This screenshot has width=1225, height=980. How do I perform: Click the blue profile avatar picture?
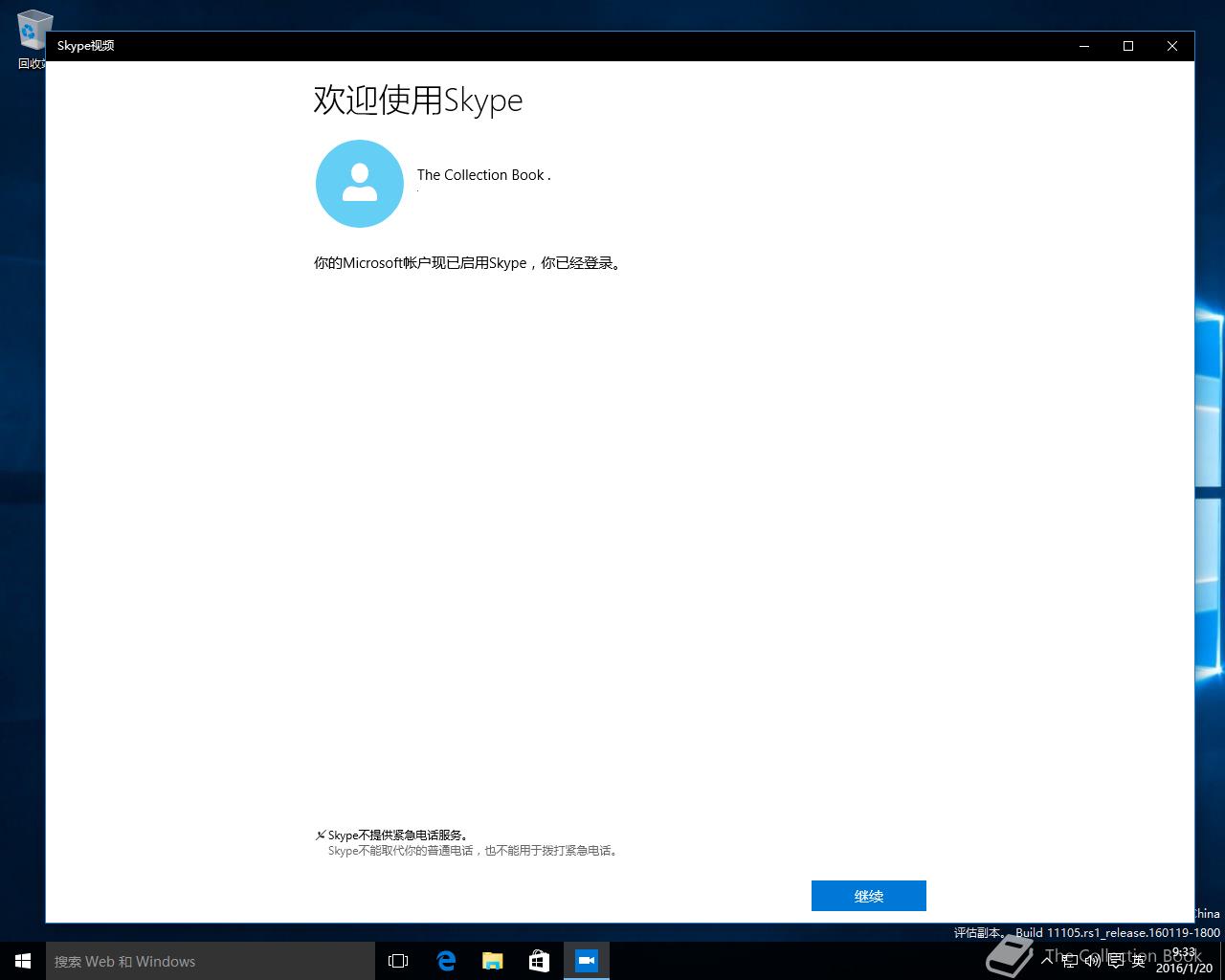360,184
